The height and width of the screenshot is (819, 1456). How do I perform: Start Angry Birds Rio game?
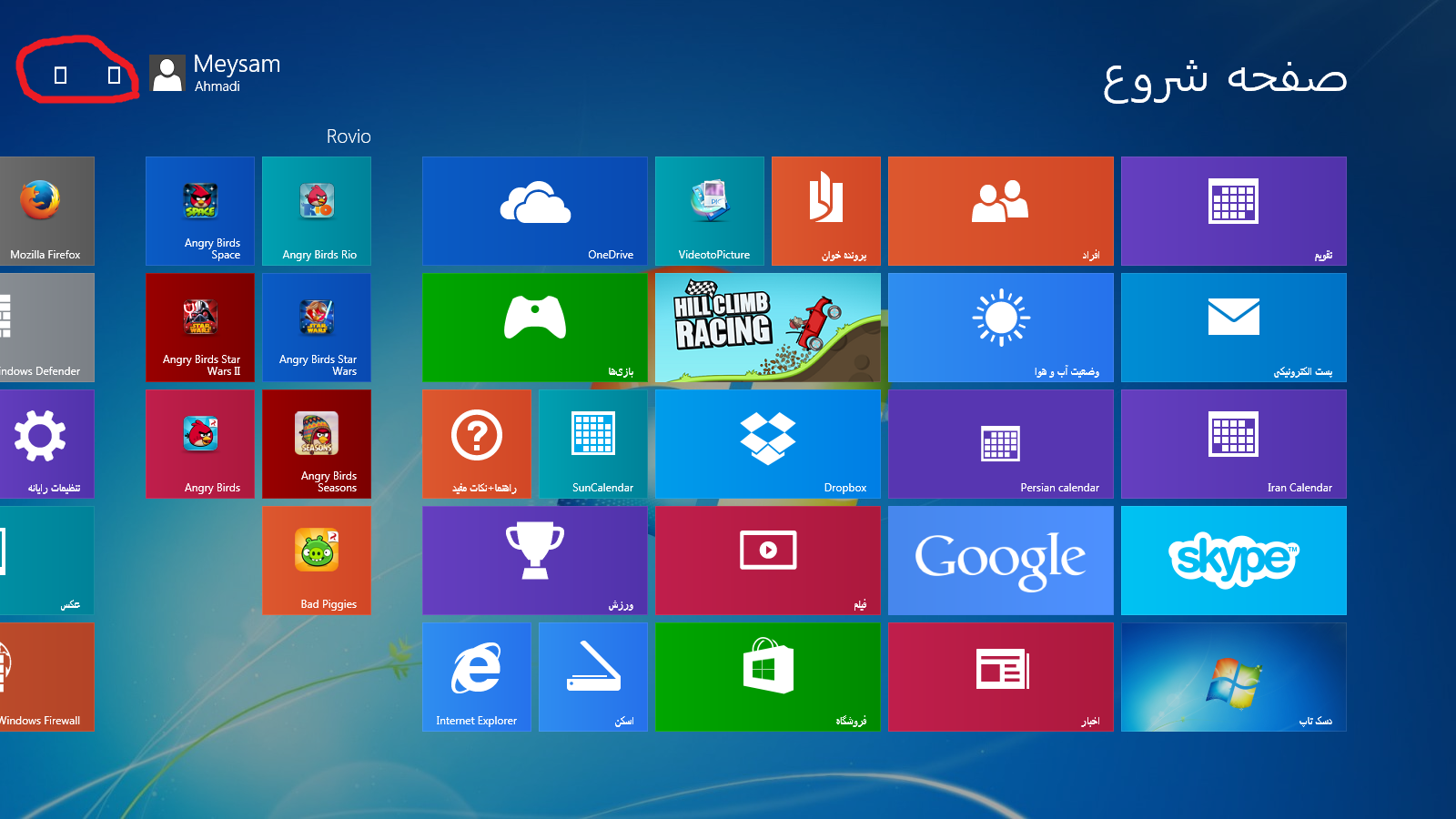(x=317, y=211)
